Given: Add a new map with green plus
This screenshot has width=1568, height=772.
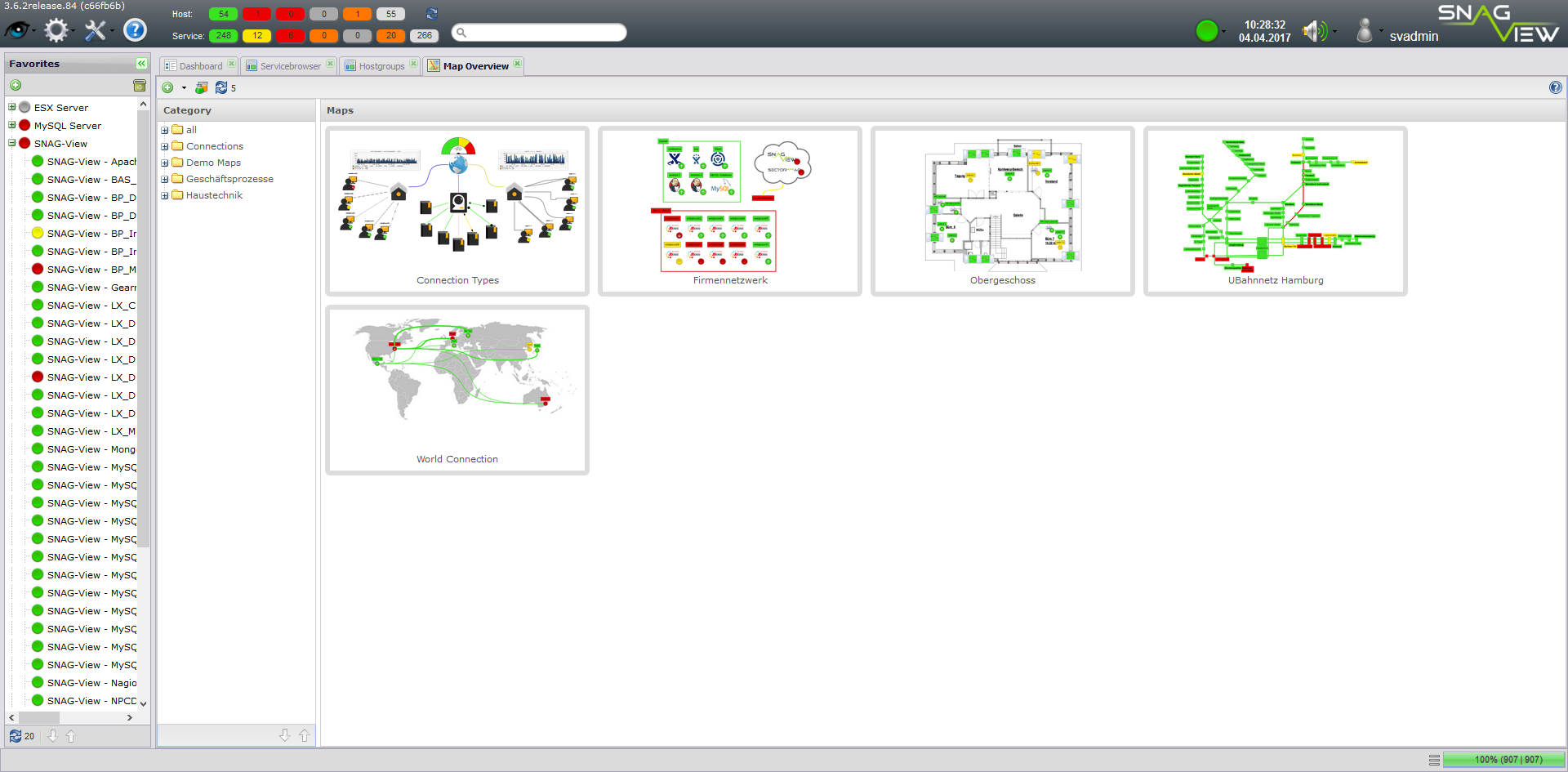Looking at the screenshot, I should click(167, 87).
